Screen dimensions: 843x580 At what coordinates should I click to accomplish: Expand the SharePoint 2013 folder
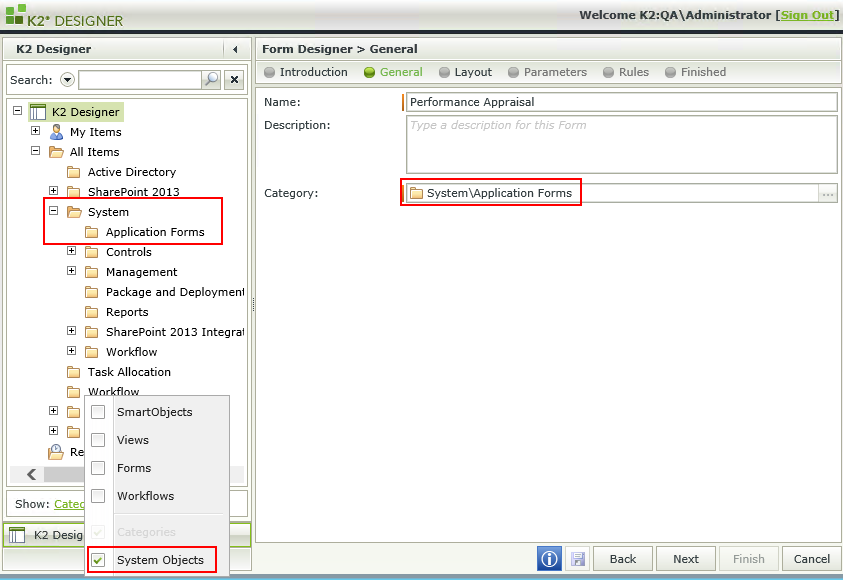coord(54,190)
